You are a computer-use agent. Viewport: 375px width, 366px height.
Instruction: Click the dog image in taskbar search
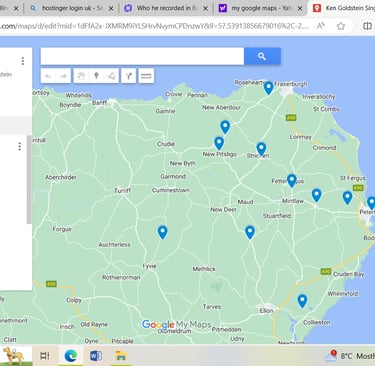point(13,356)
